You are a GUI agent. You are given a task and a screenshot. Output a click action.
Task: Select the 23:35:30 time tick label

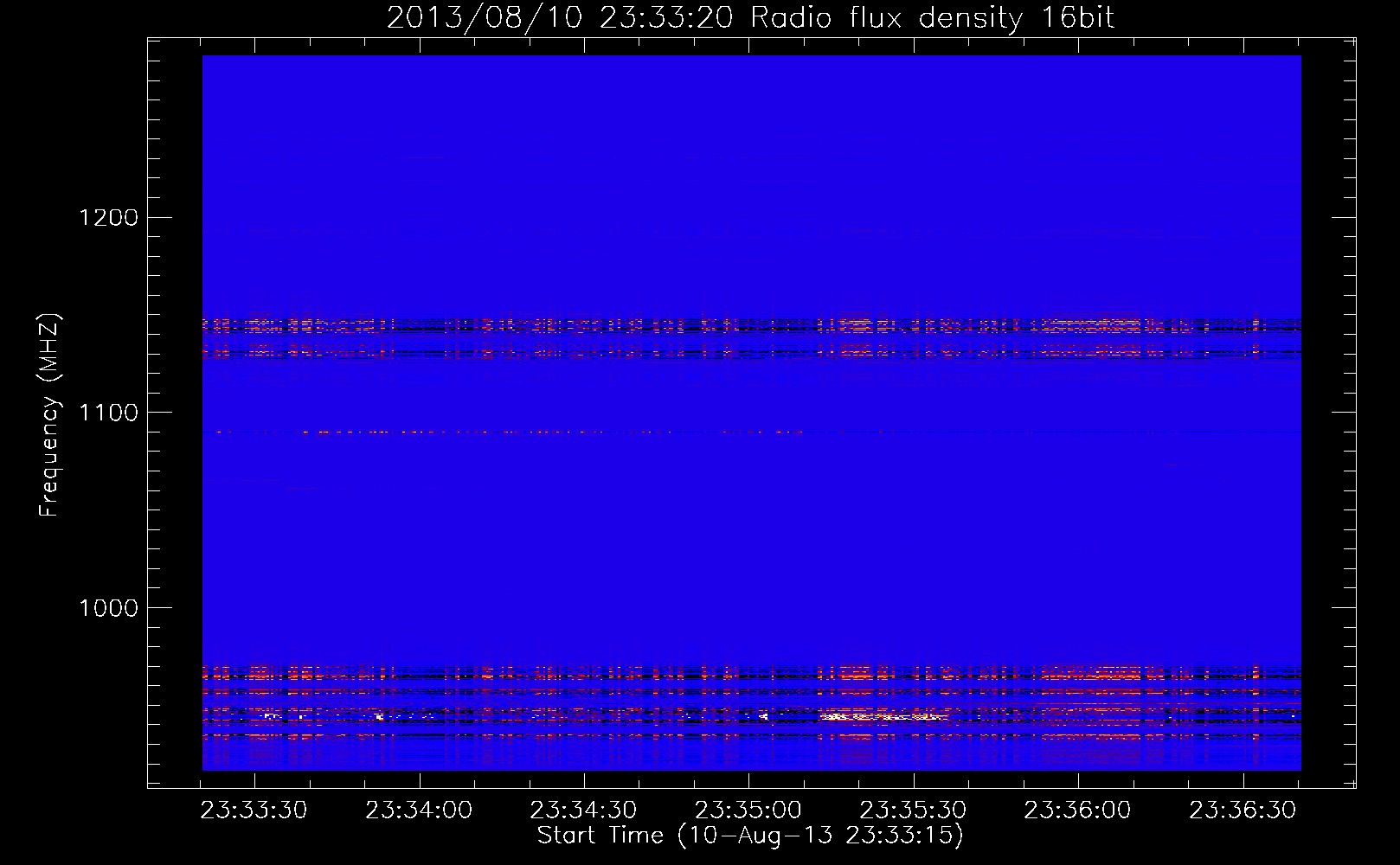[914, 811]
